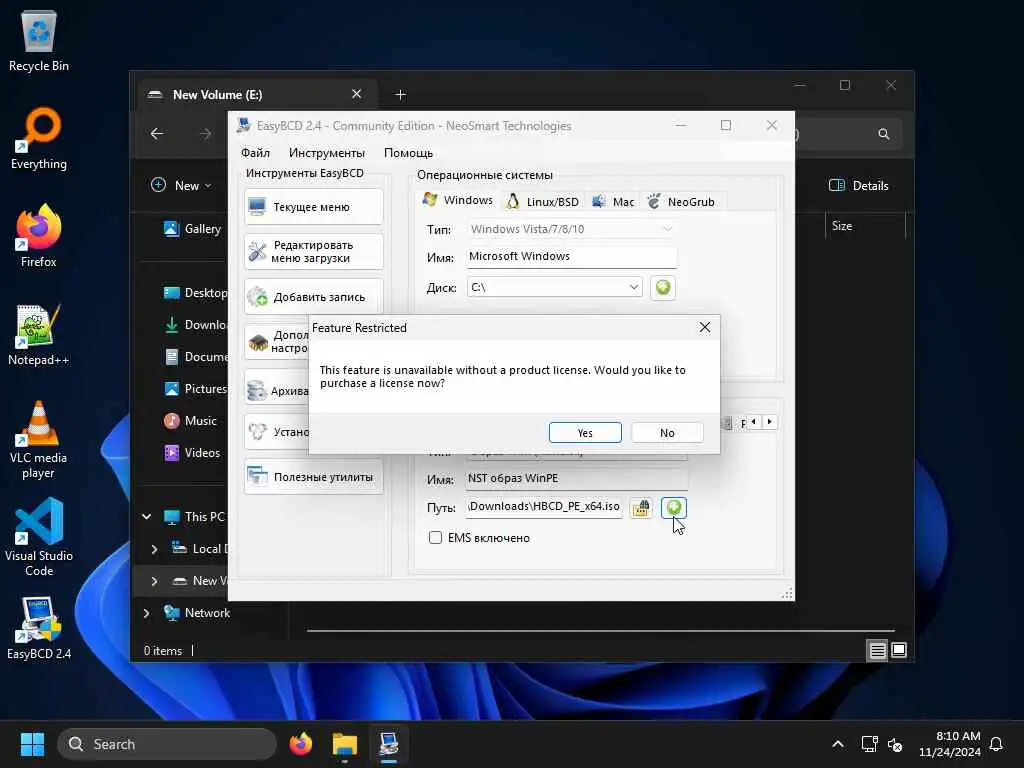Click tab scroll left arrow
Screen dimensions: 1024x768
click(754, 422)
